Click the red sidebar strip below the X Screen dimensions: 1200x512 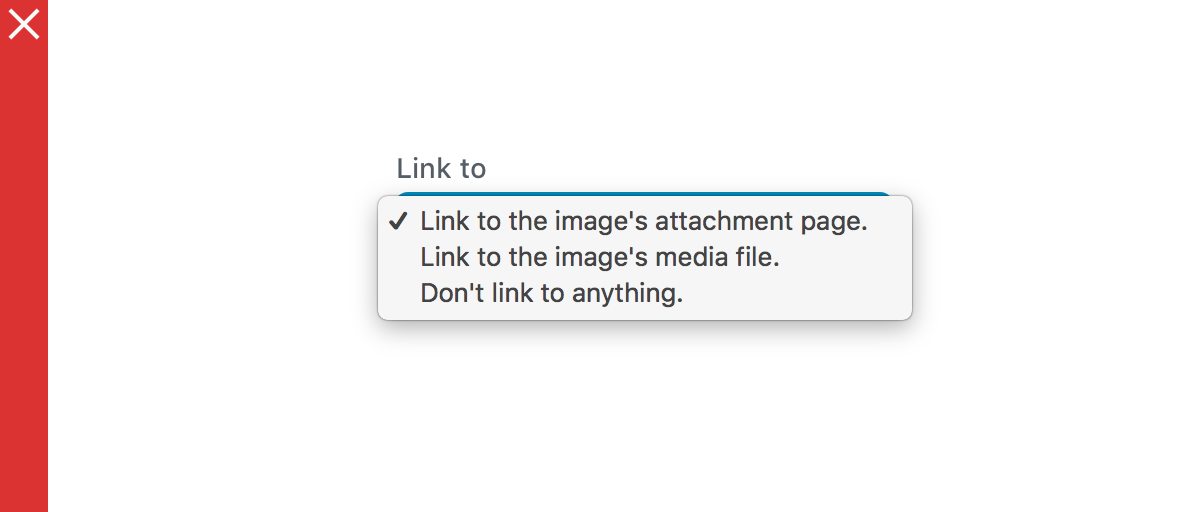[24, 280]
